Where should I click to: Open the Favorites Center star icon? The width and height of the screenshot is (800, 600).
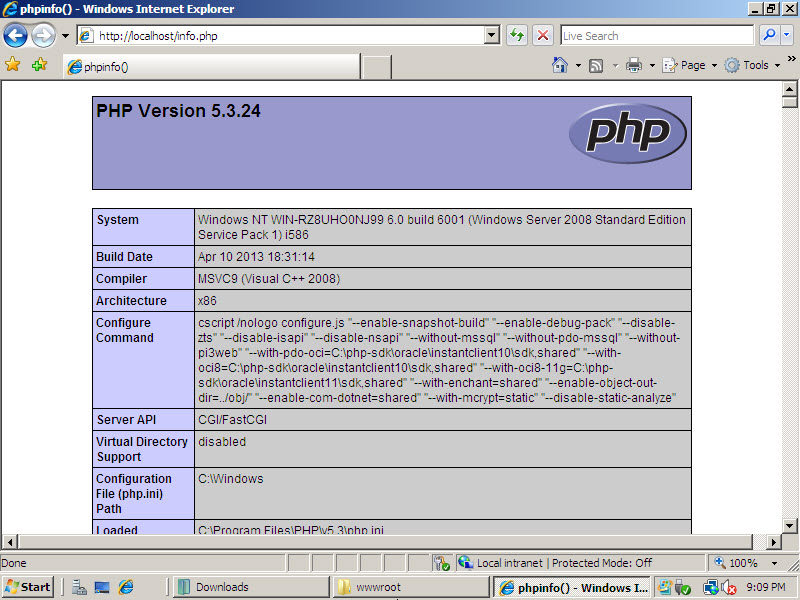13,65
